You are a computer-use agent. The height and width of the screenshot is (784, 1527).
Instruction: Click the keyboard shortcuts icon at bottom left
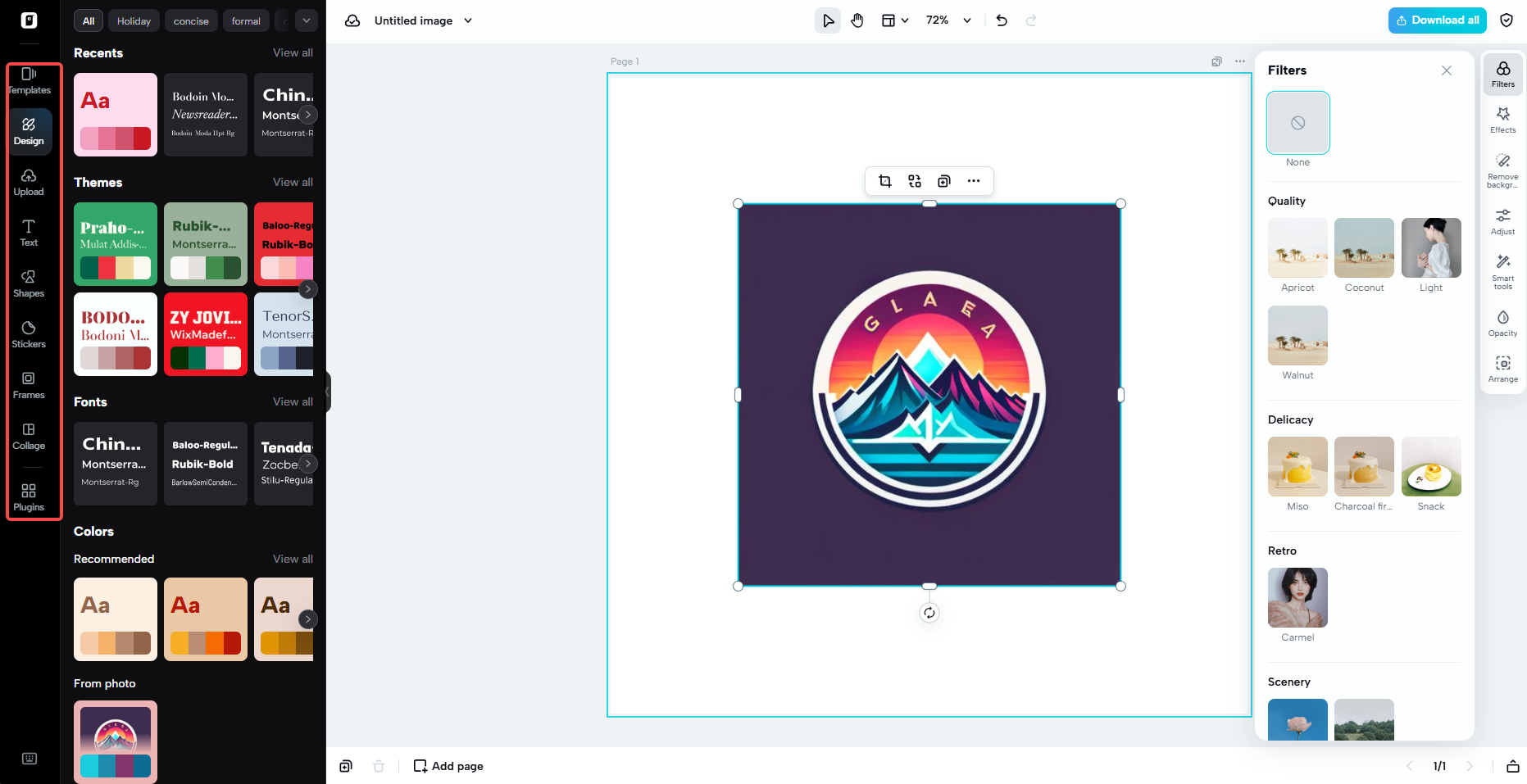30,759
